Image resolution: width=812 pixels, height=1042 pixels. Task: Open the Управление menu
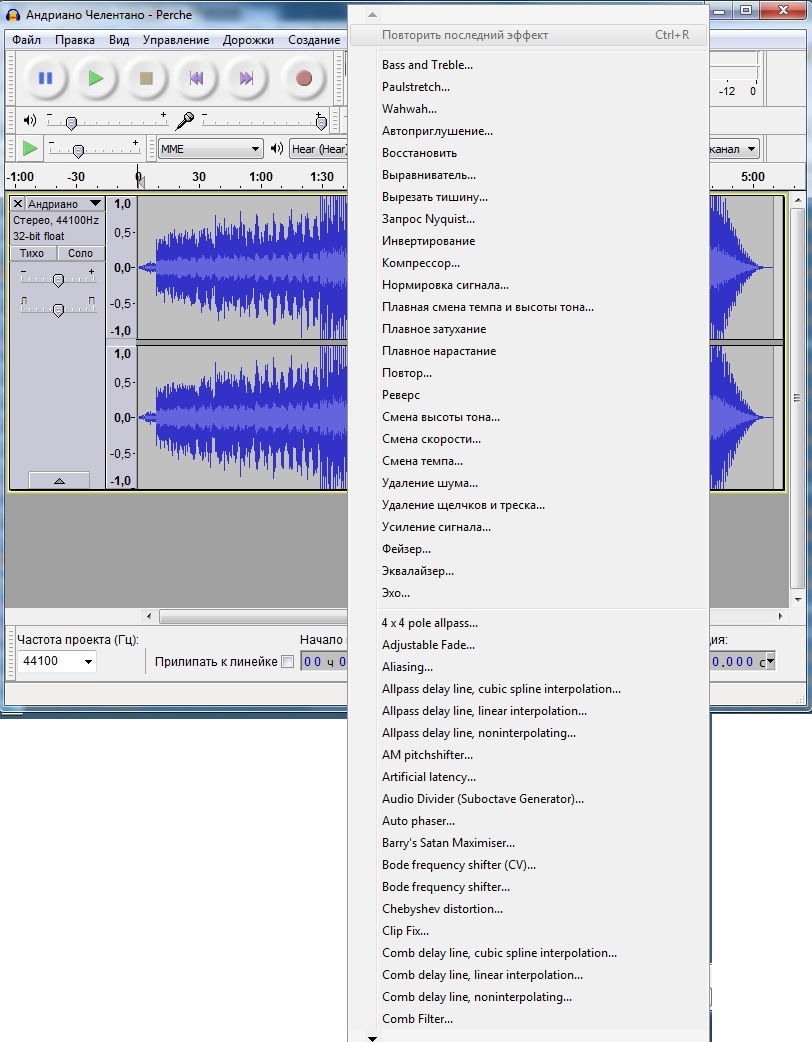pos(176,40)
